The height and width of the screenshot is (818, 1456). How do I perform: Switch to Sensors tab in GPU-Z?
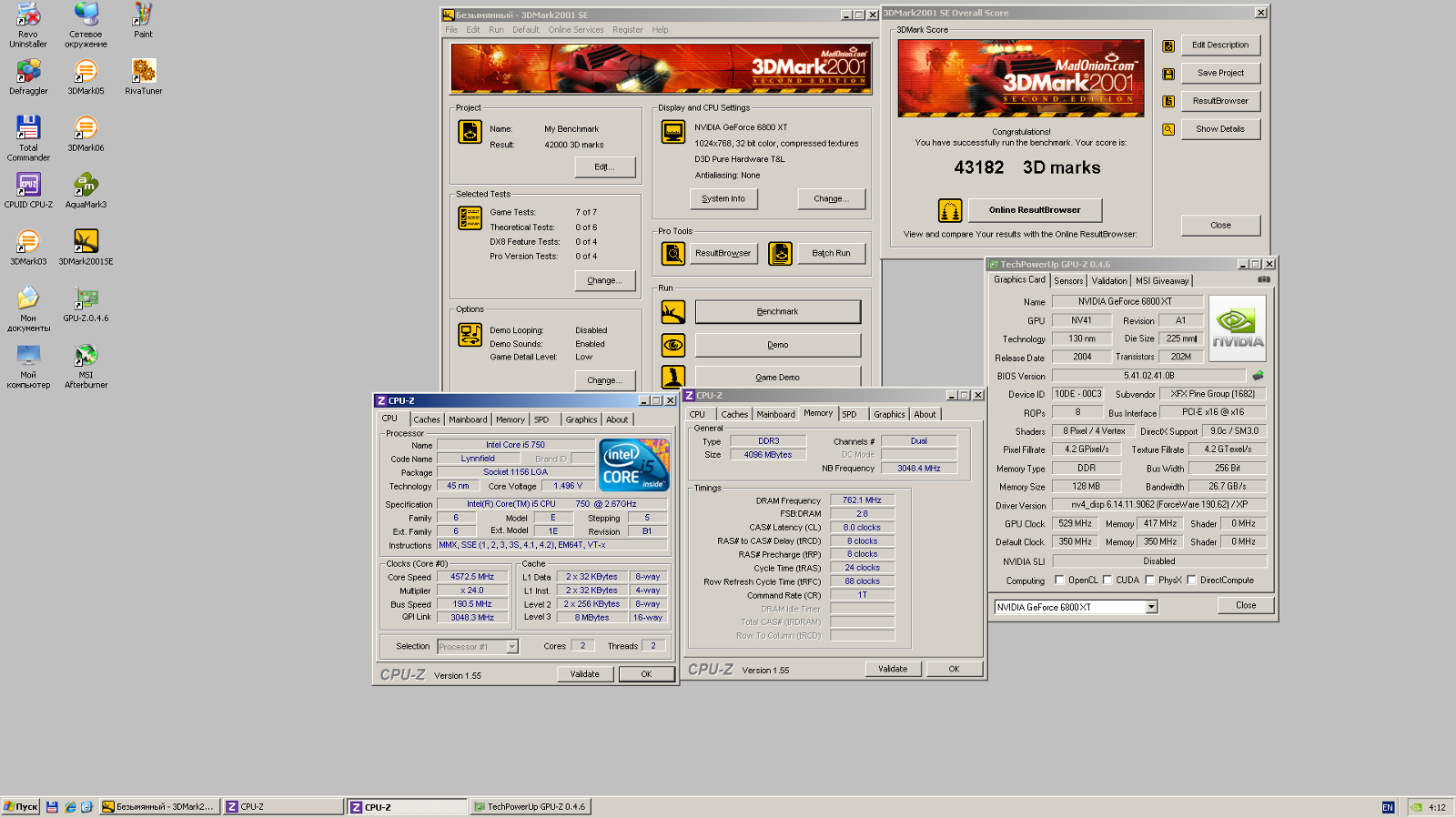click(1068, 281)
